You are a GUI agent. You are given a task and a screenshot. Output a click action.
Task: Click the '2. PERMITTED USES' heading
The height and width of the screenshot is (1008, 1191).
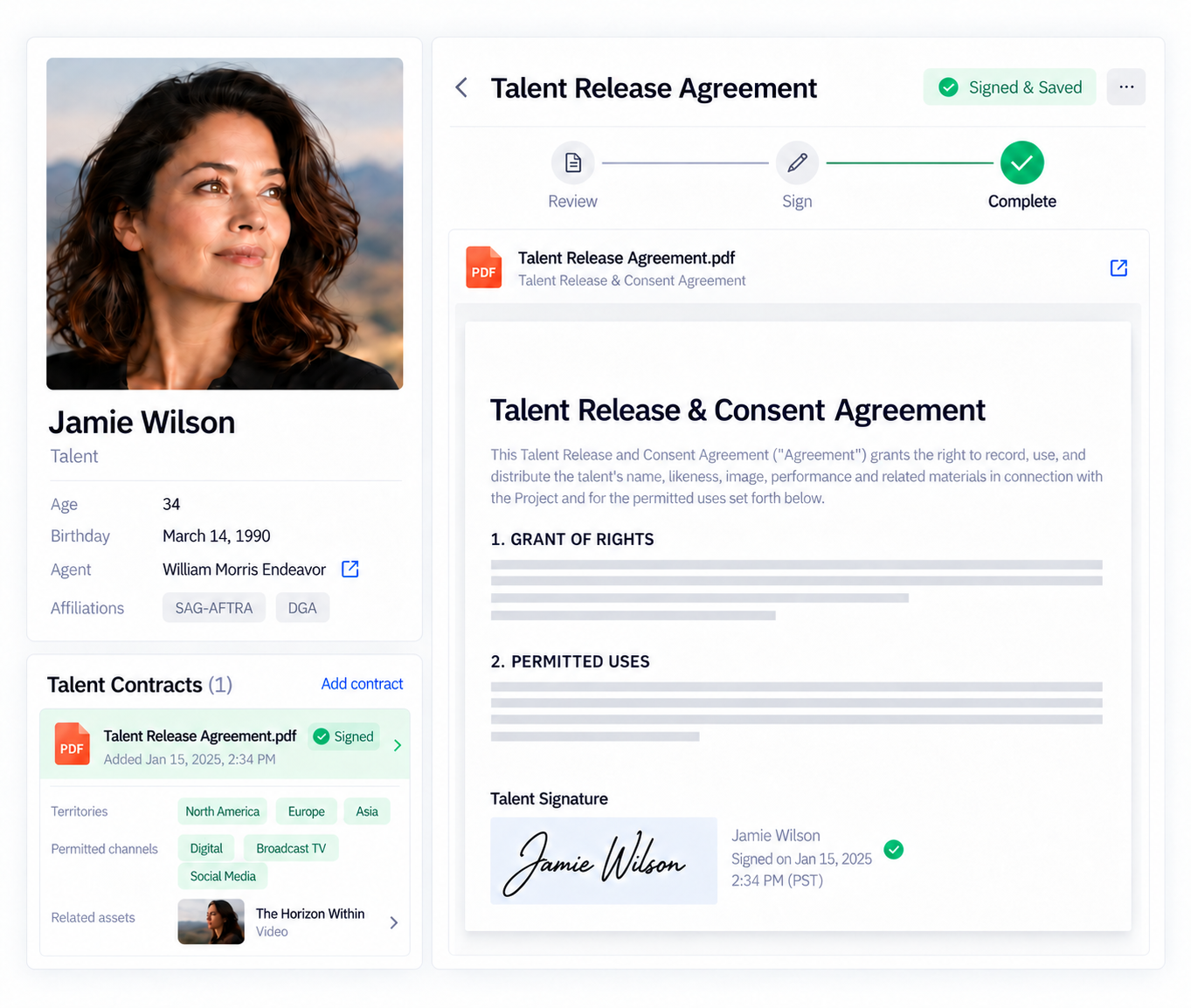570,661
